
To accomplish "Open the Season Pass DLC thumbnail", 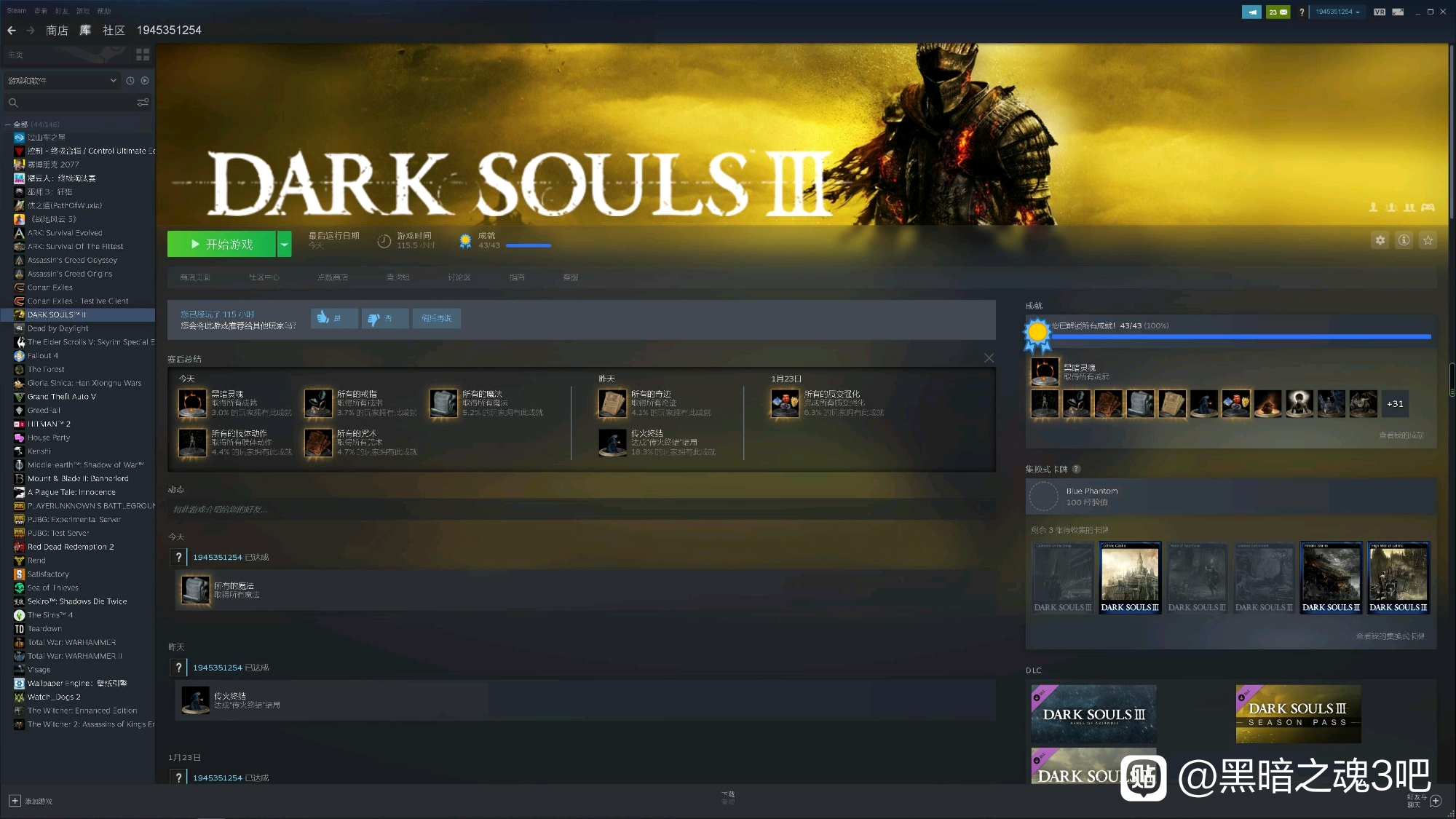I will point(1298,713).
